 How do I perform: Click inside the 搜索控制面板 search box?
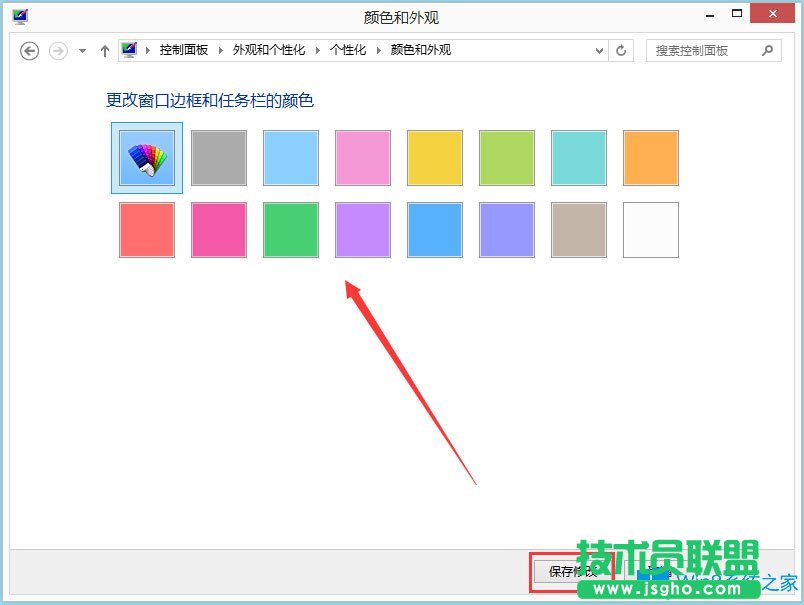690,50
